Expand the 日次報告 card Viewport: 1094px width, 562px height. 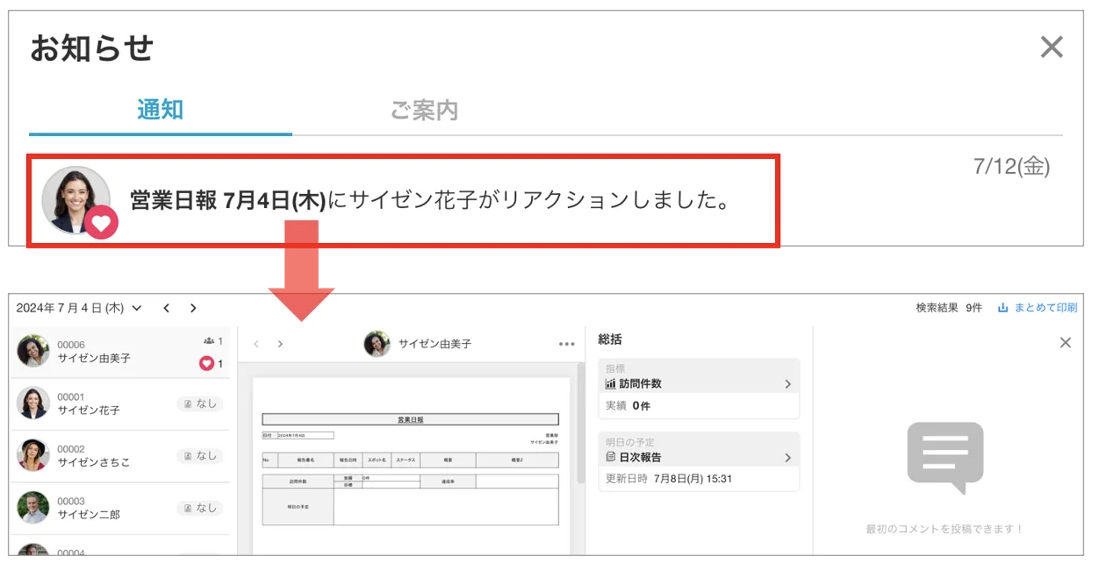698,457
